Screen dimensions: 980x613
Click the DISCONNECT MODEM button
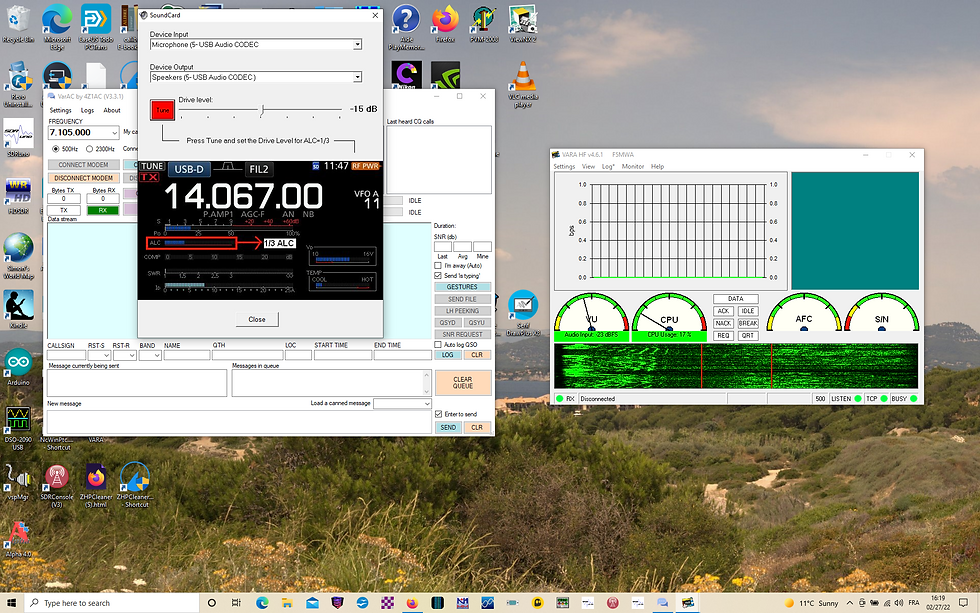pyautogui.click(x=83, y=178)
